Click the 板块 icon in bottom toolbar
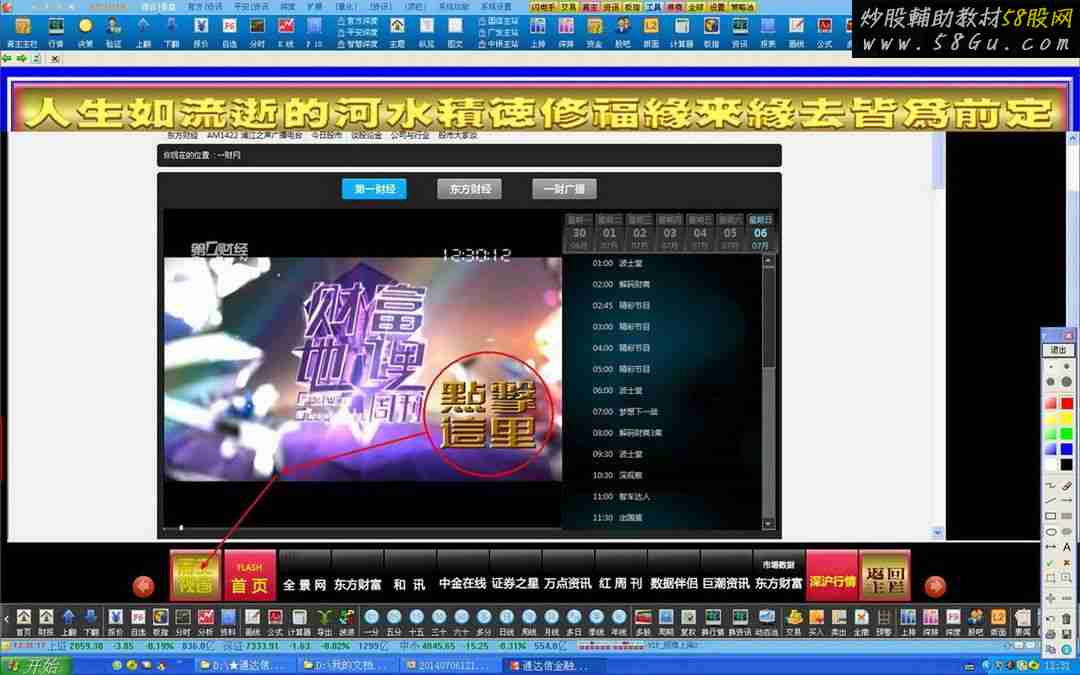The height and width of the screenshot is (675, 1080). coord(160,621)
